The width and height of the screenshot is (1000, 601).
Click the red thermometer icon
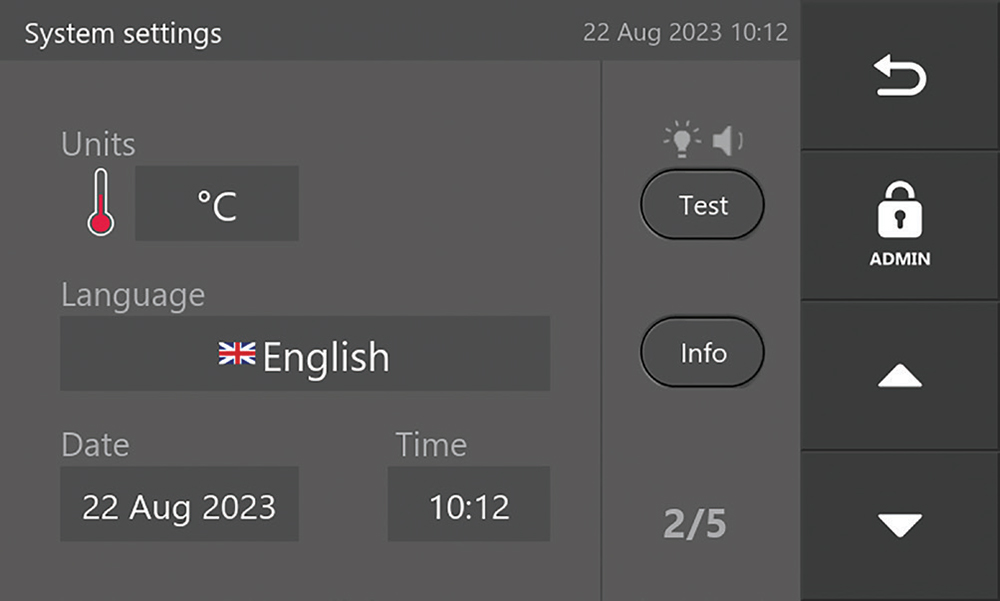coord(99,203)
